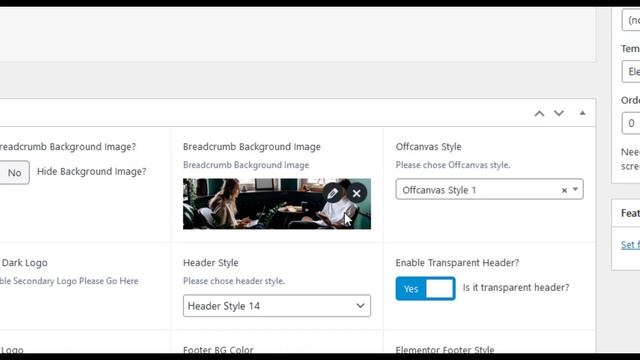Remove the breadcrumb background image
Viewport: 640px width, 360px height.
pos(356,193)
